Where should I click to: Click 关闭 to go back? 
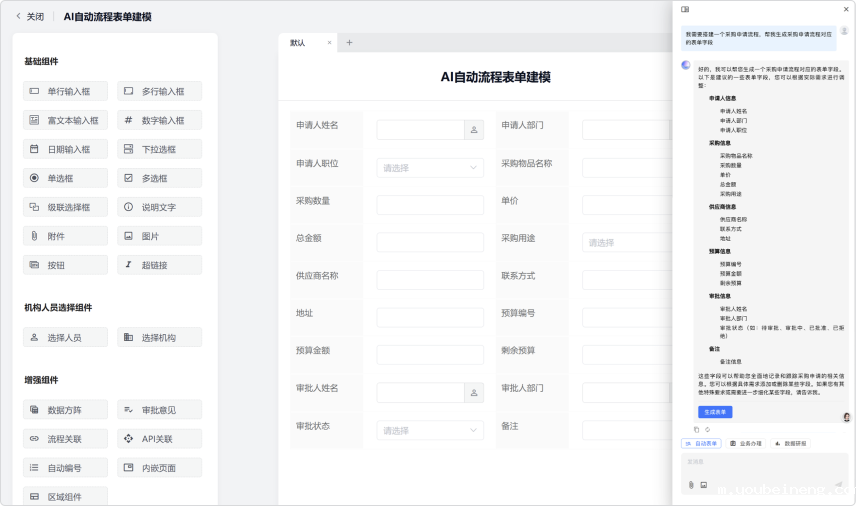point(30,17)
